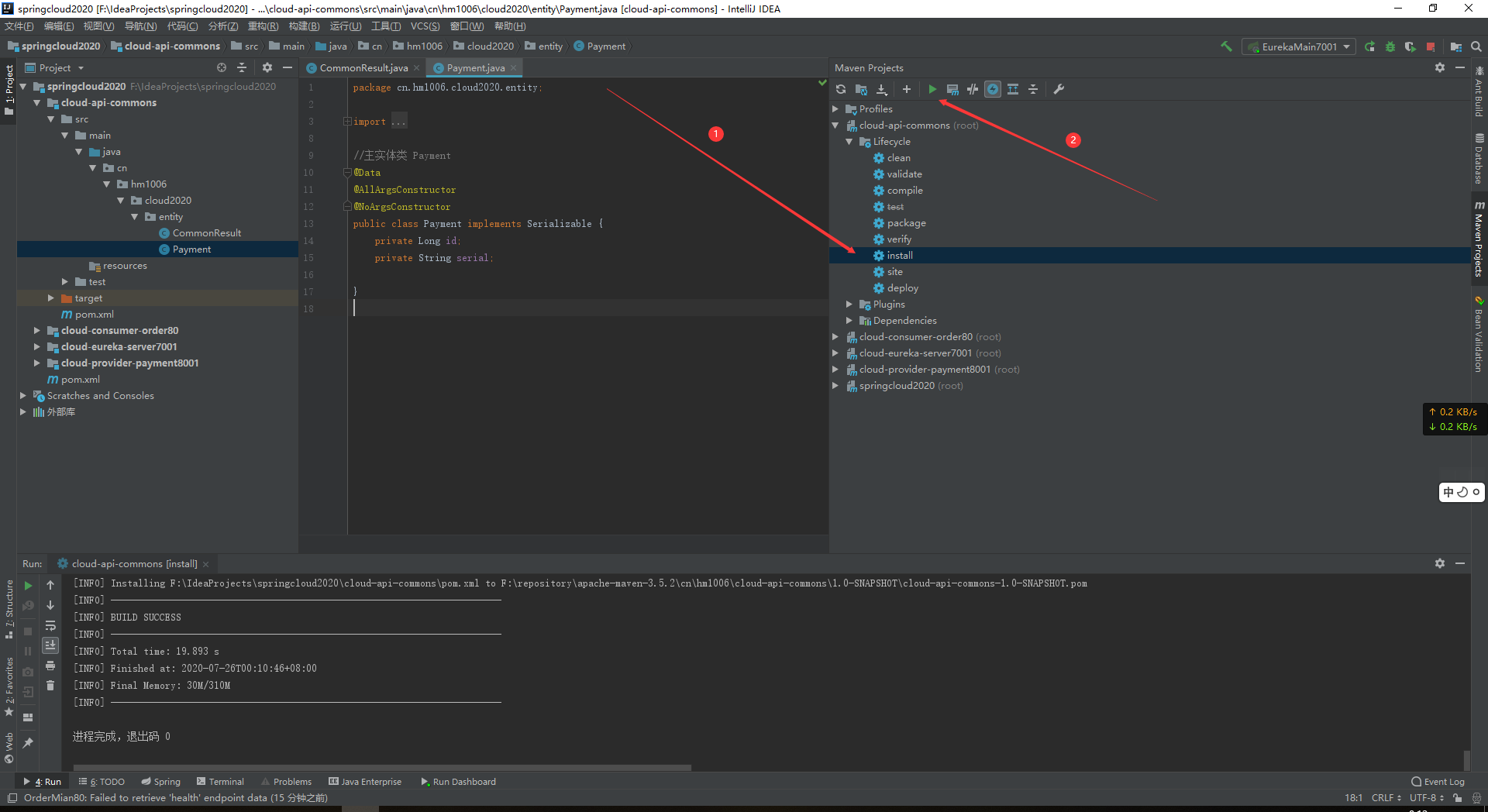The image size is (1488, 812).
Task: Expand the Plugins node in Maven Projects
Action: [849, 304]
